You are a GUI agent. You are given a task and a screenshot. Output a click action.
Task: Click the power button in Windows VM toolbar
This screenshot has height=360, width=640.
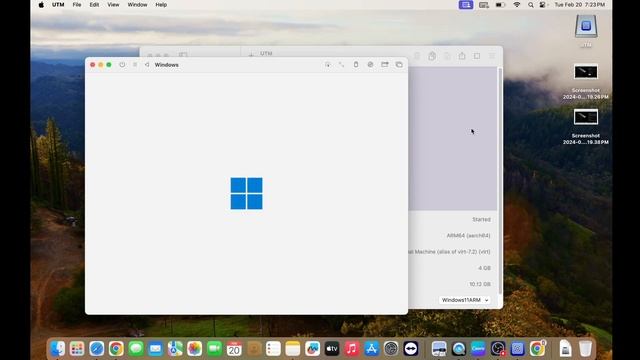(x=122, y=65)
